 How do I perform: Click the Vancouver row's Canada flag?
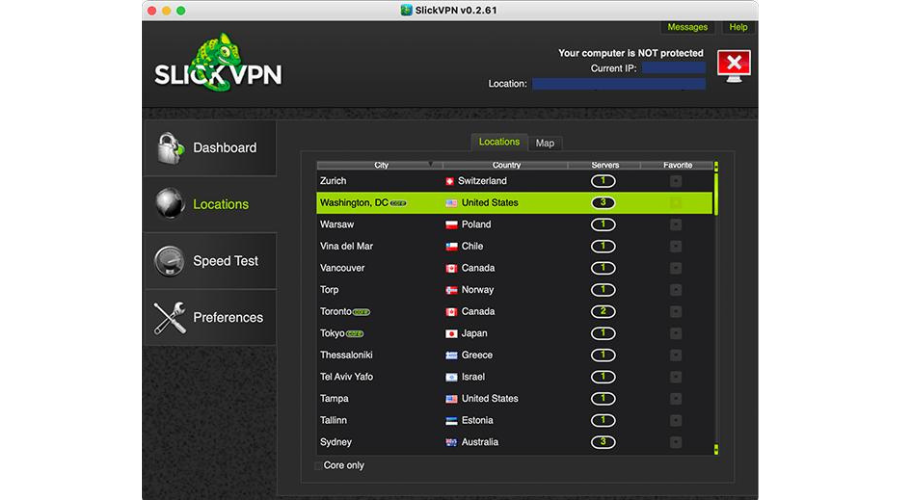click(x=451, y=269)
